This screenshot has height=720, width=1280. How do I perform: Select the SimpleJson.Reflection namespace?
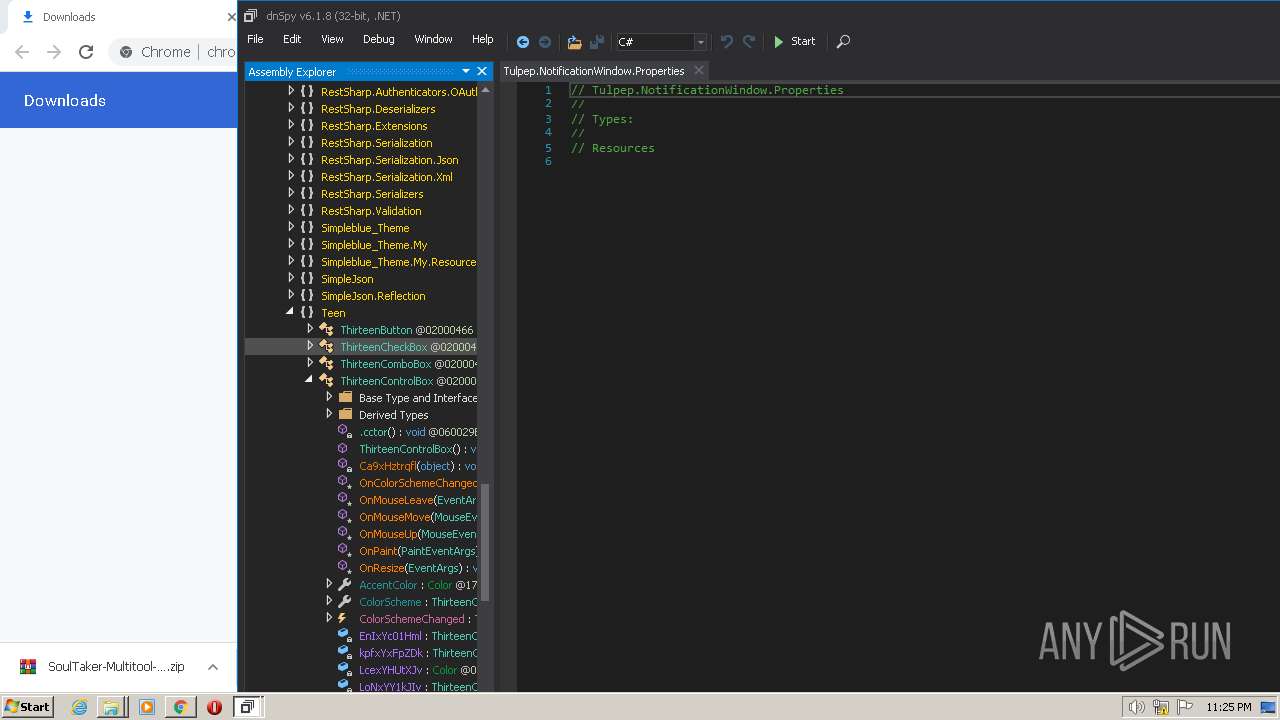373,296
